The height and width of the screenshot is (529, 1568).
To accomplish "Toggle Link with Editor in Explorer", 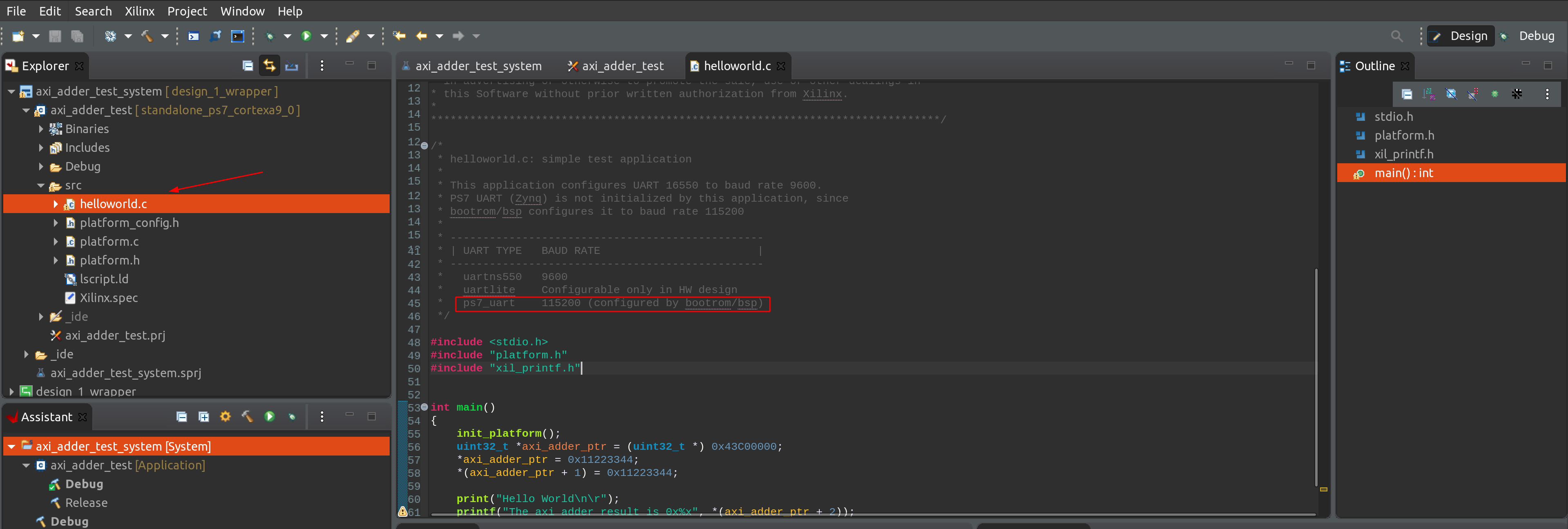I will pos(270,66).
